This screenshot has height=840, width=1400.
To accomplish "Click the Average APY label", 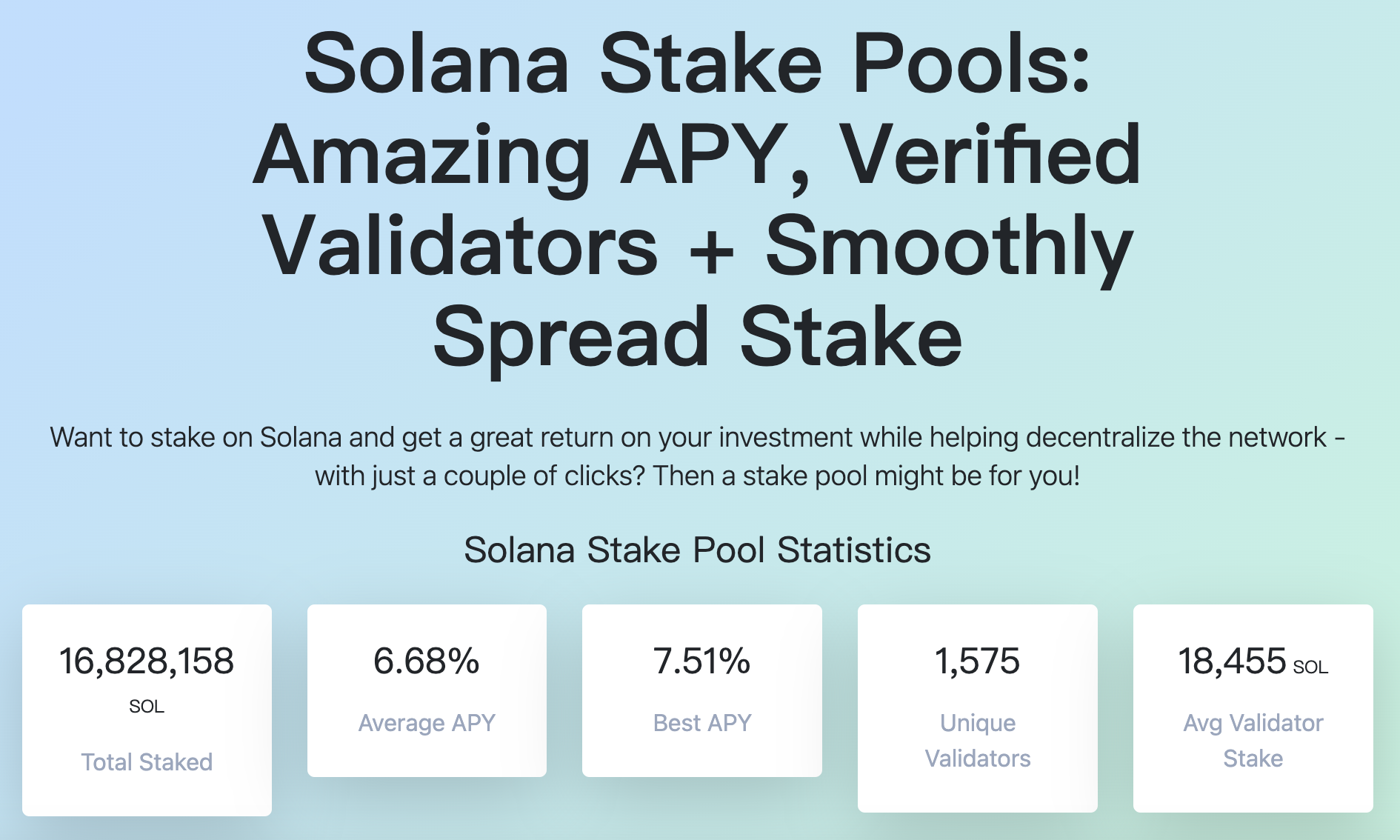I will [427, 722].
